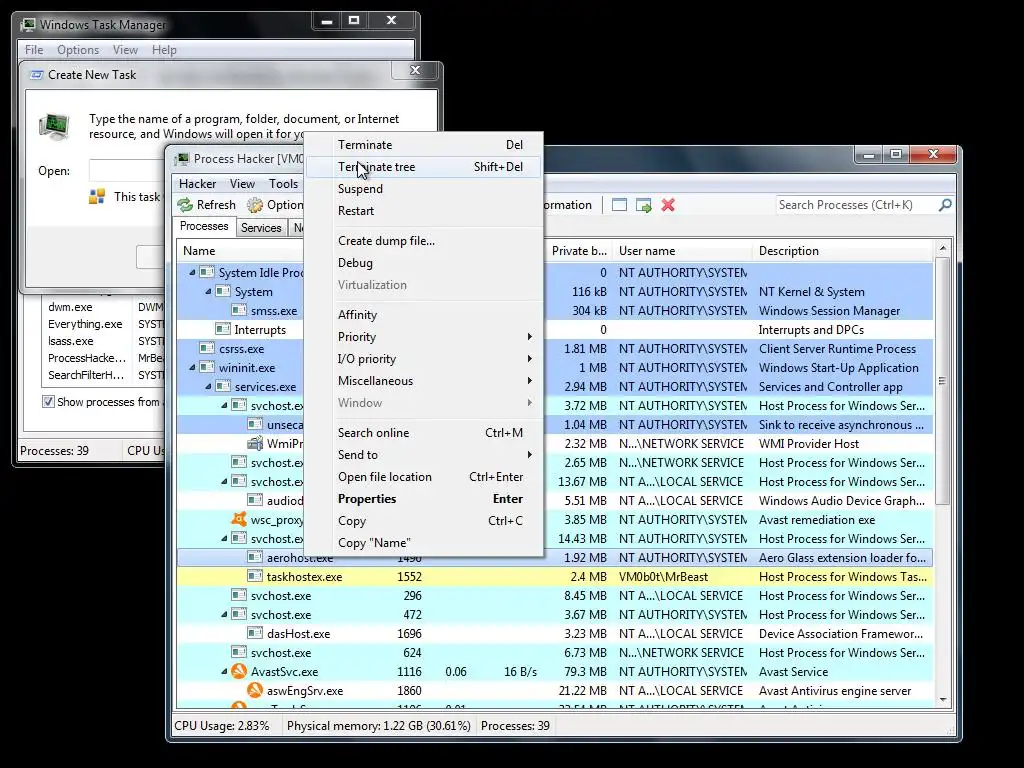
Task: Select the csrss.exe process icon
Action: [207, 348]
